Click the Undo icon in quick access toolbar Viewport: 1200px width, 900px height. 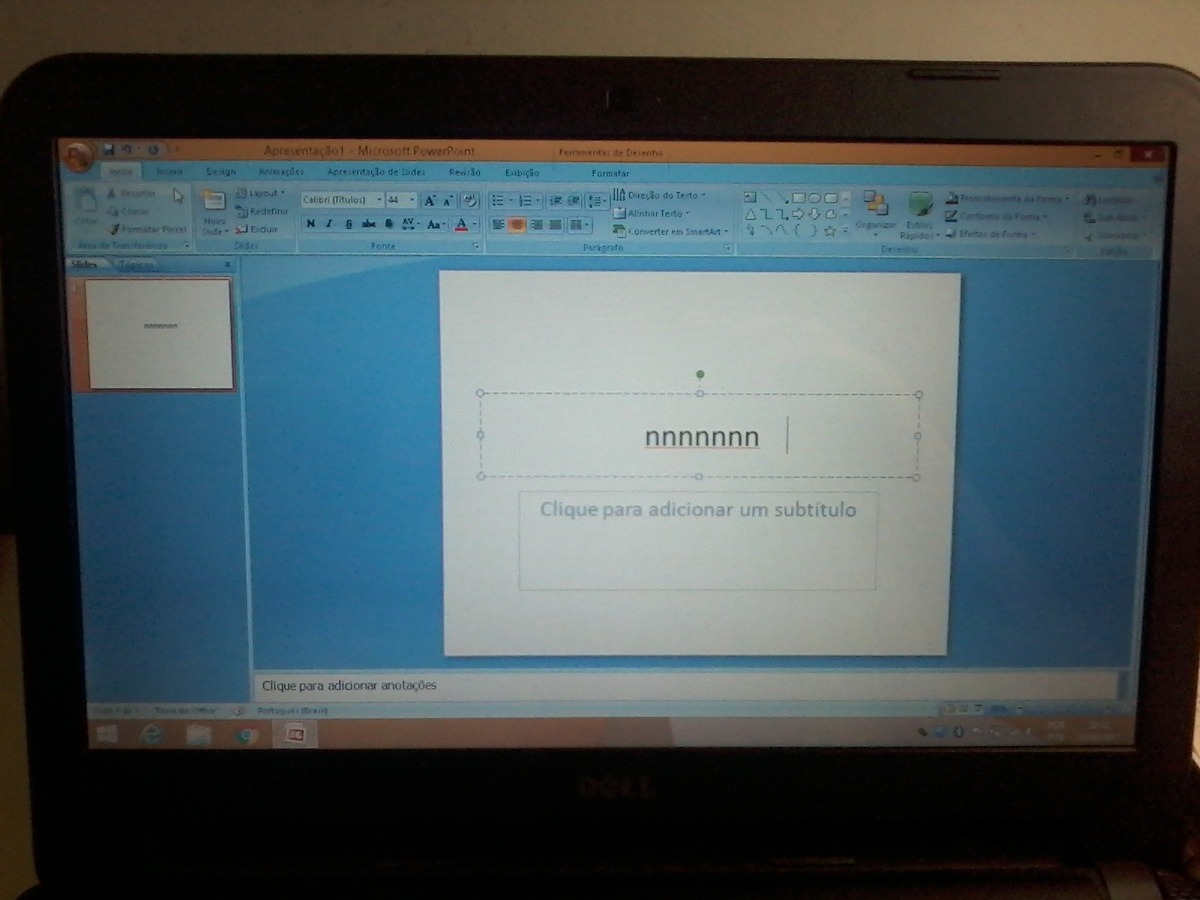(x=127, y=149)
